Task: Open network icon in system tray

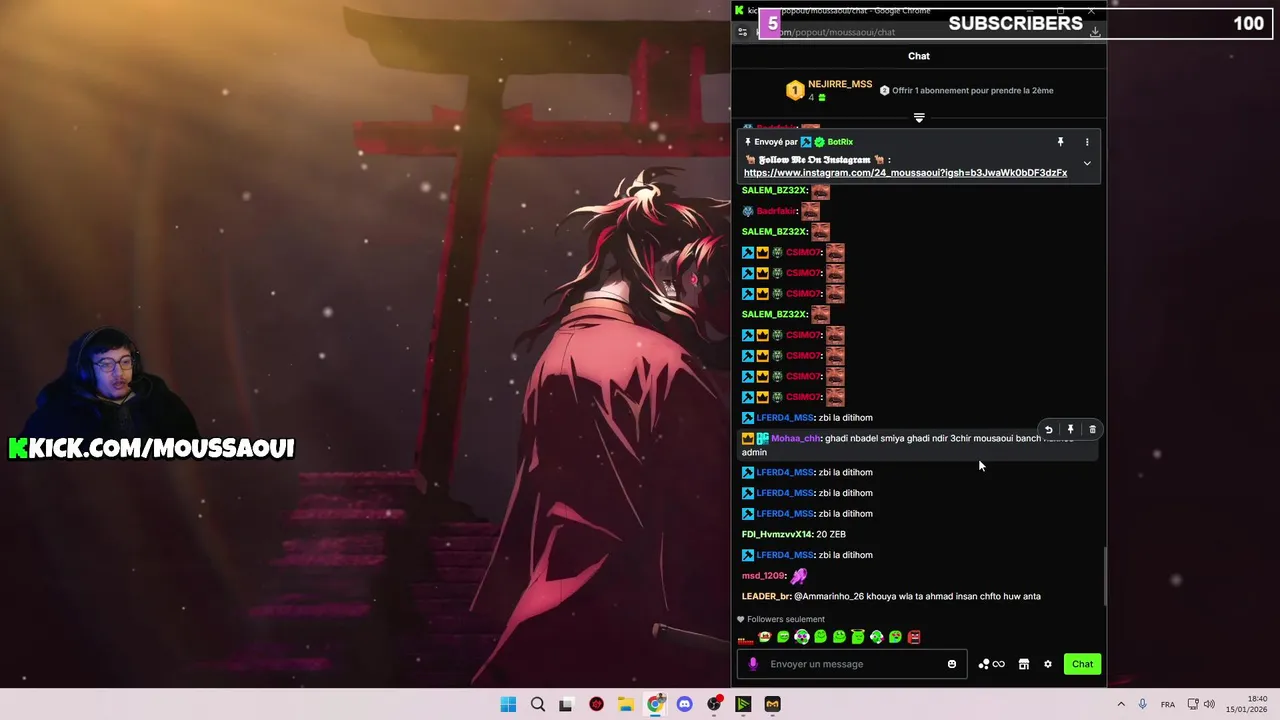Action: pos(1192,704)
